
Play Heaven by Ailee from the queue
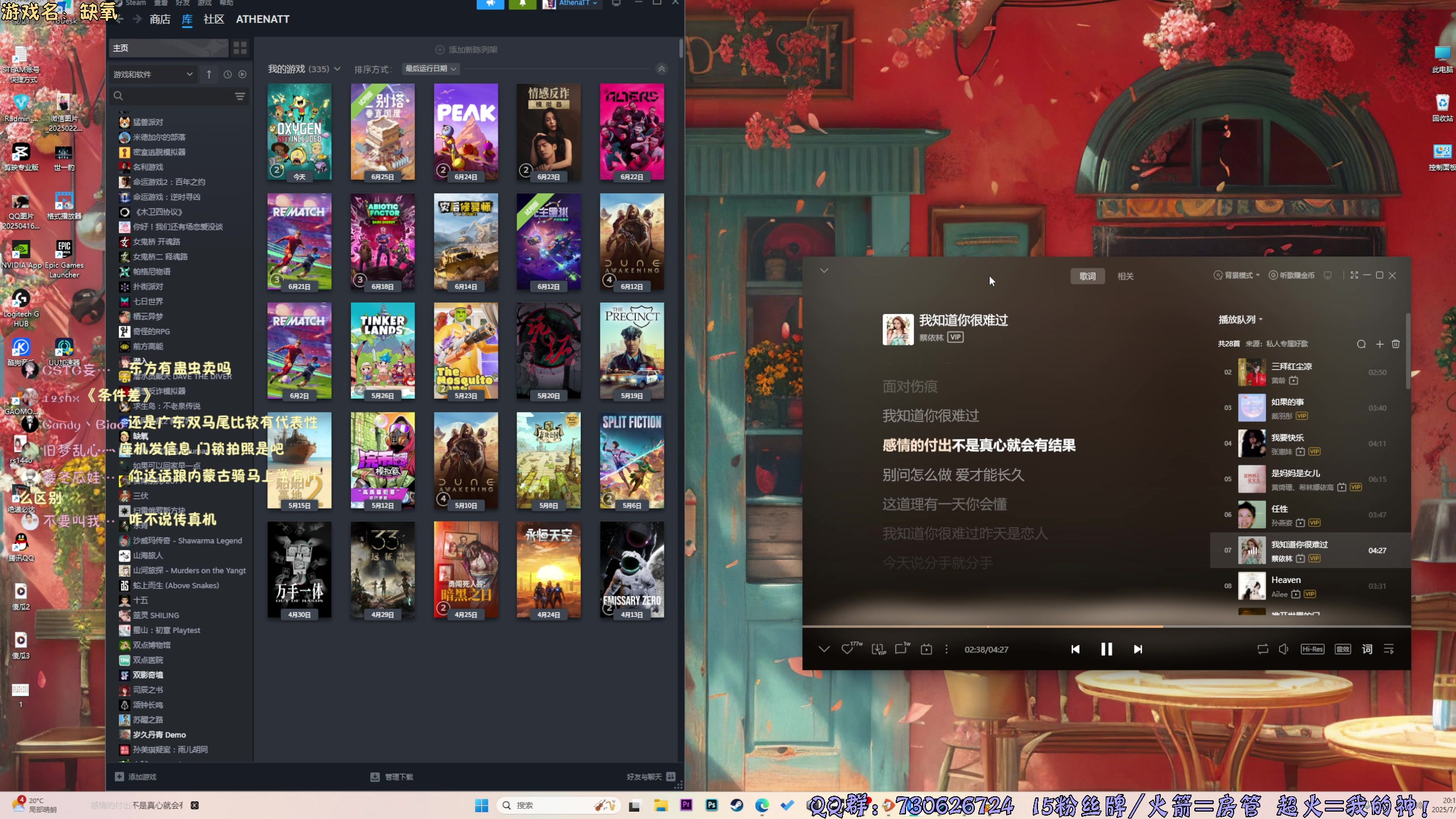1310,586
